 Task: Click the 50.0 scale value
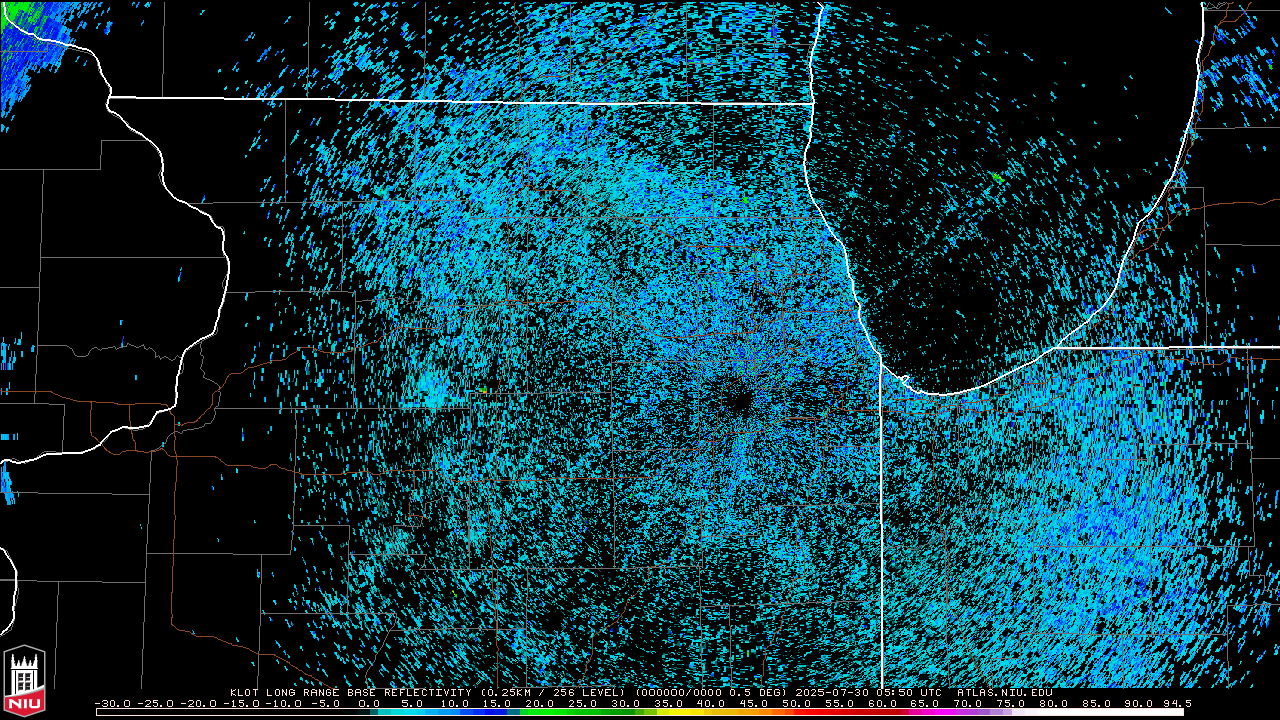(x=796, y=703)
